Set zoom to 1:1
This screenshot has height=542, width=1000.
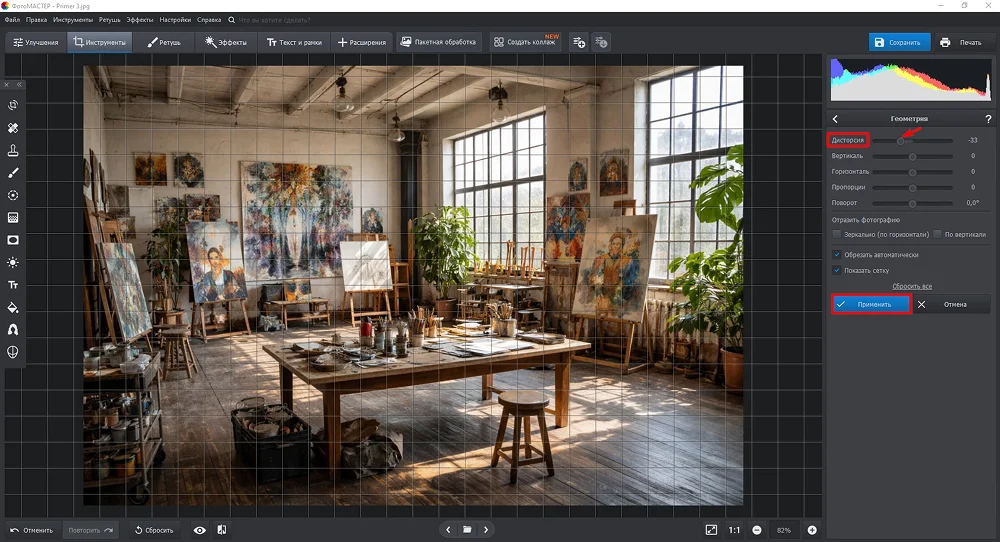click(735, 530)
